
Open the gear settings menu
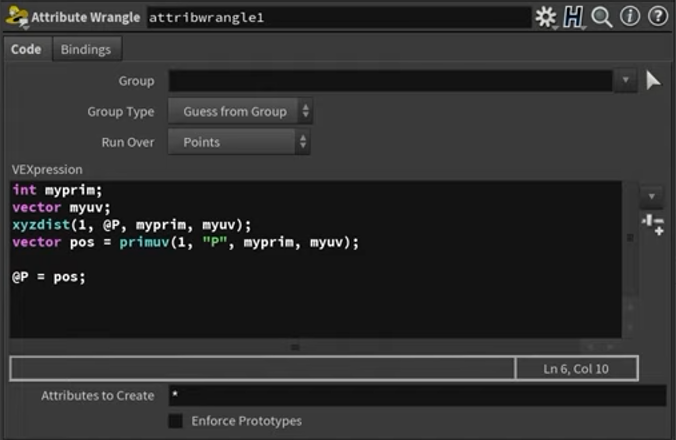tap(546, 17)
